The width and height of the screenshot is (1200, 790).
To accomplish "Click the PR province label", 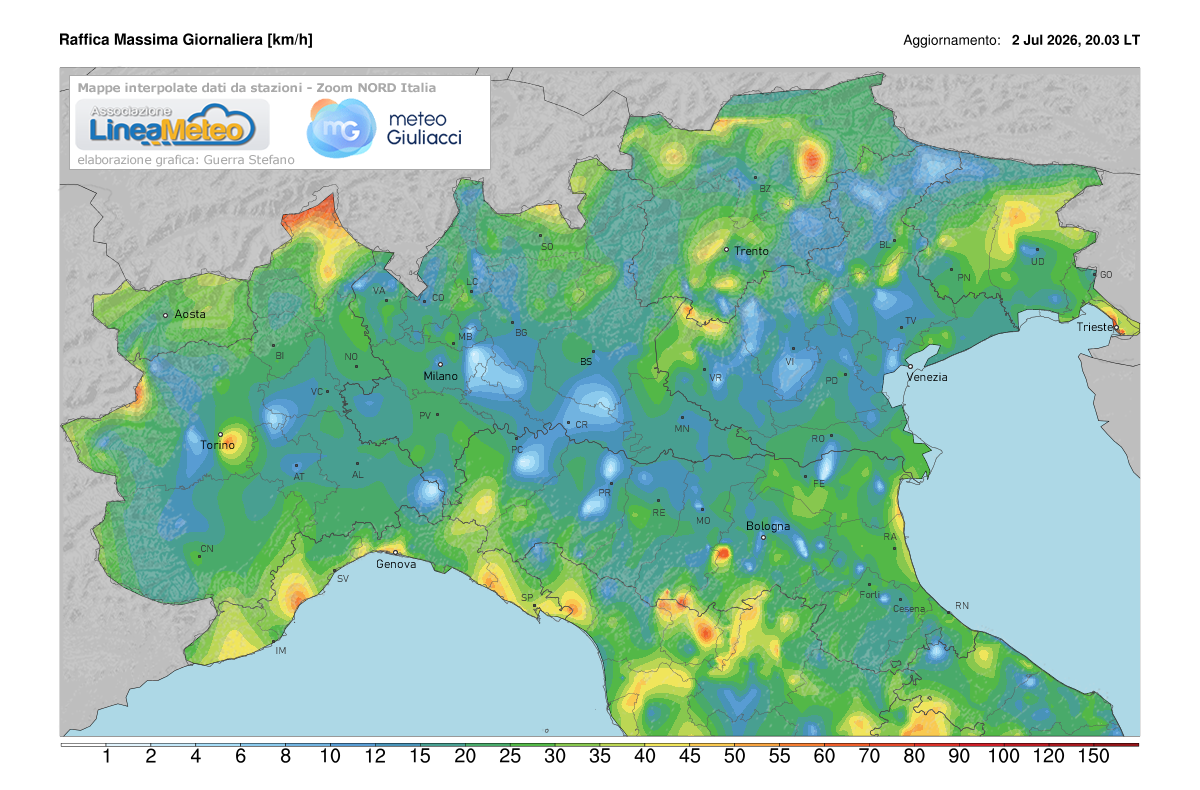I will pyautogui.click(x=604, y=493).
